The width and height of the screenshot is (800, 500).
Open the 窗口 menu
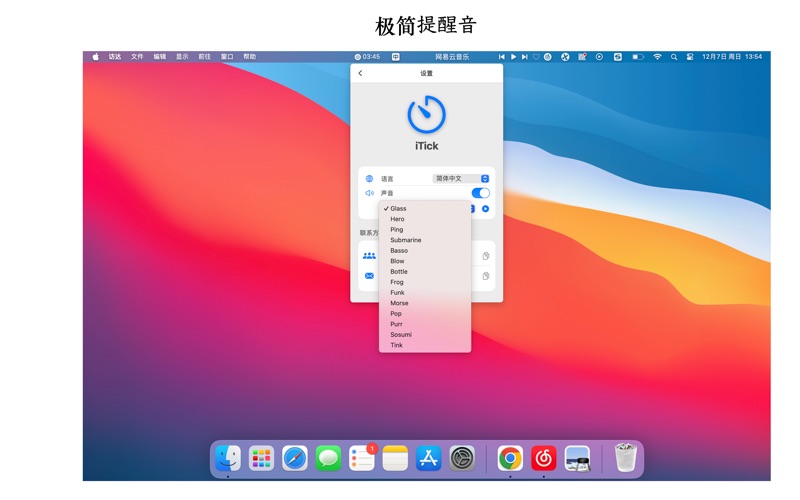[227, 57]
